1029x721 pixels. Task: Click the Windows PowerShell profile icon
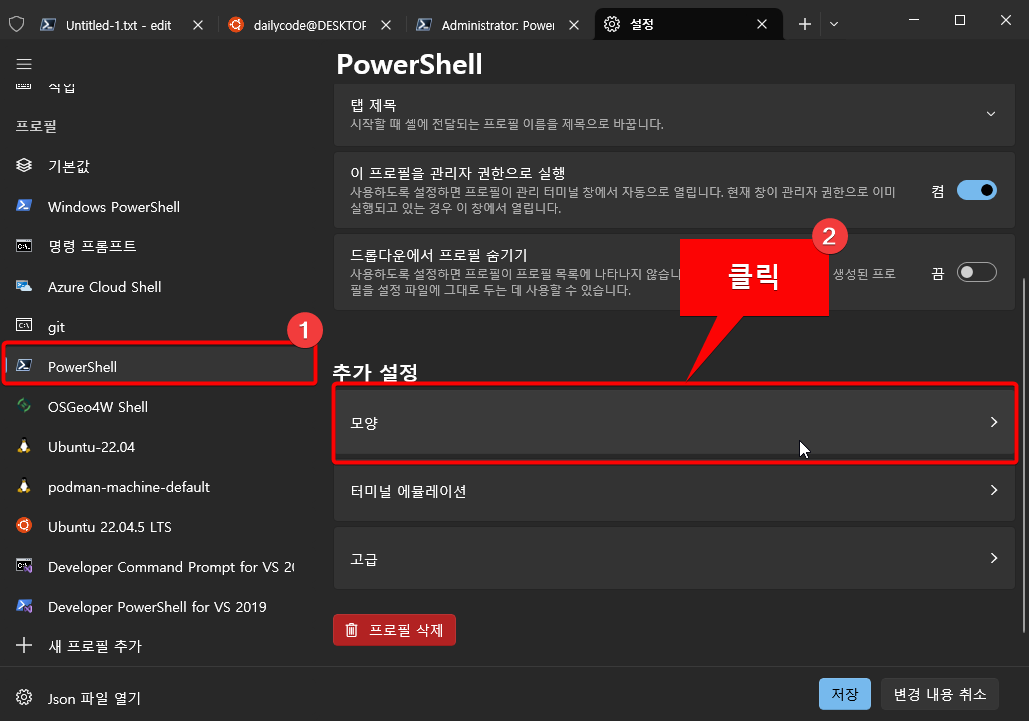click(x=24, y=206)
